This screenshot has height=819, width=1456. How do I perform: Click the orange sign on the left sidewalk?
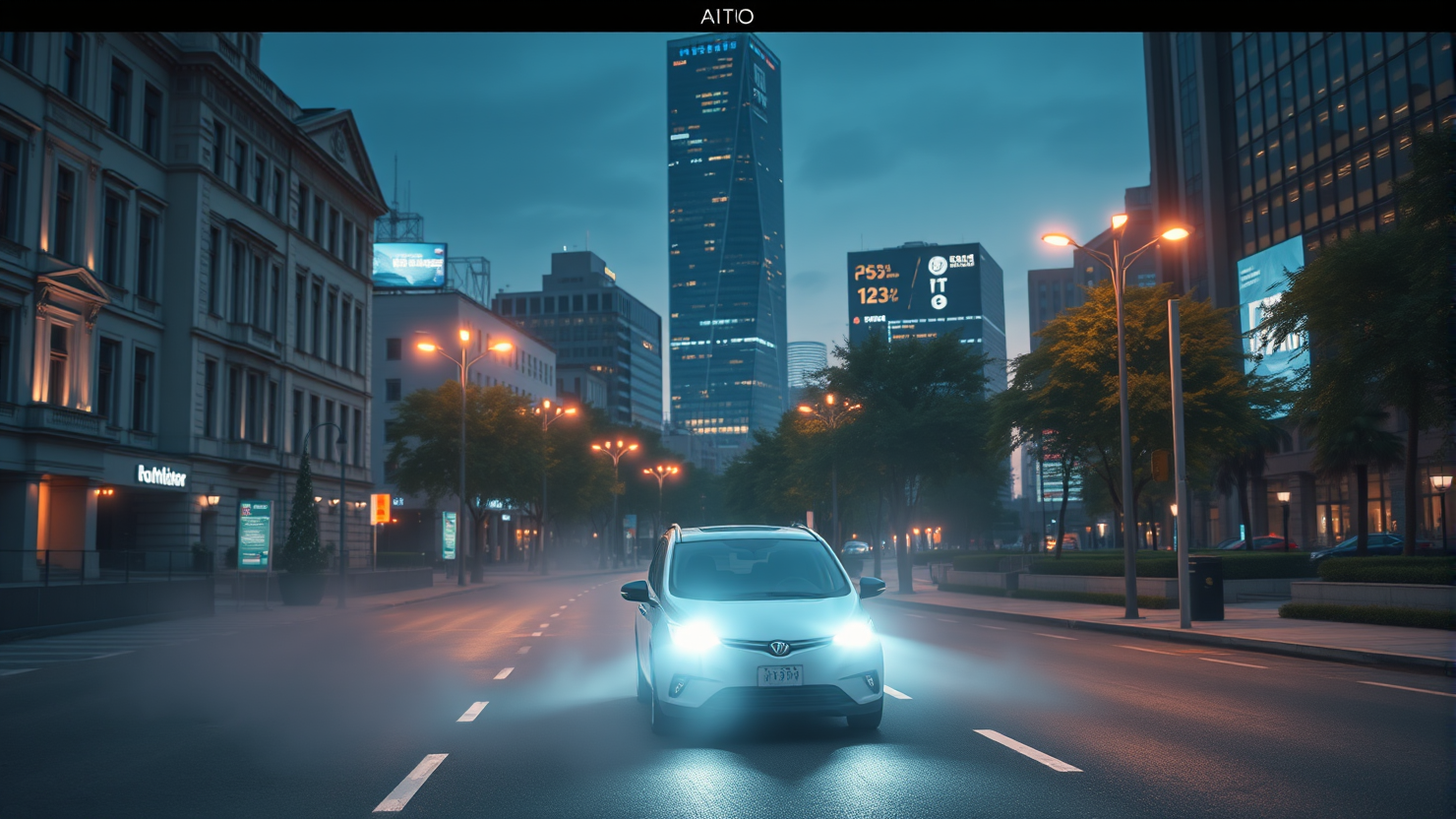click(380, 508)
